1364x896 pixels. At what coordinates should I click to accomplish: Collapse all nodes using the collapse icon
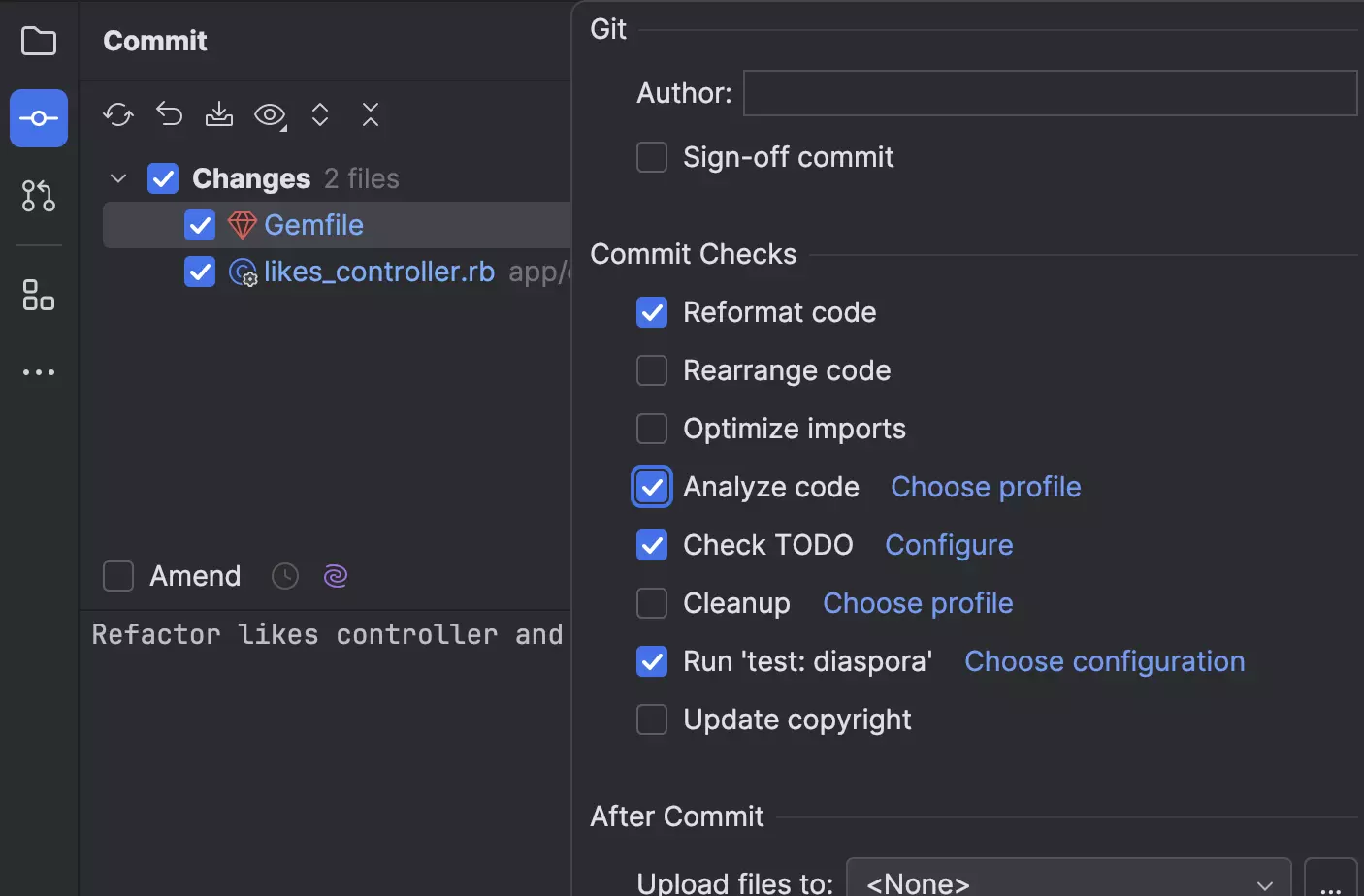[x=371, y=114]
